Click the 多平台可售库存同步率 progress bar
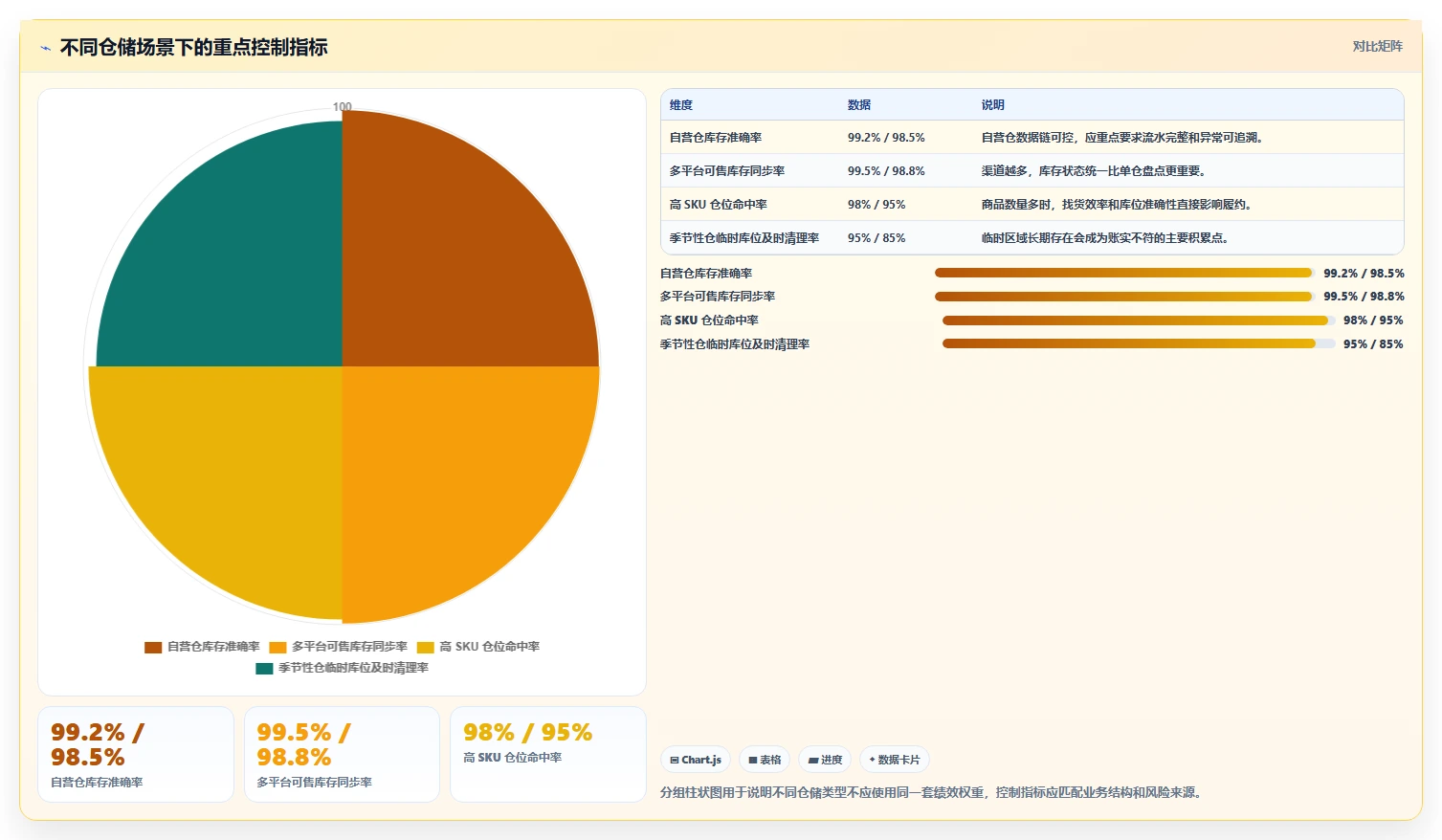This screenshot has width=1442, height=840. (1123, 297)
